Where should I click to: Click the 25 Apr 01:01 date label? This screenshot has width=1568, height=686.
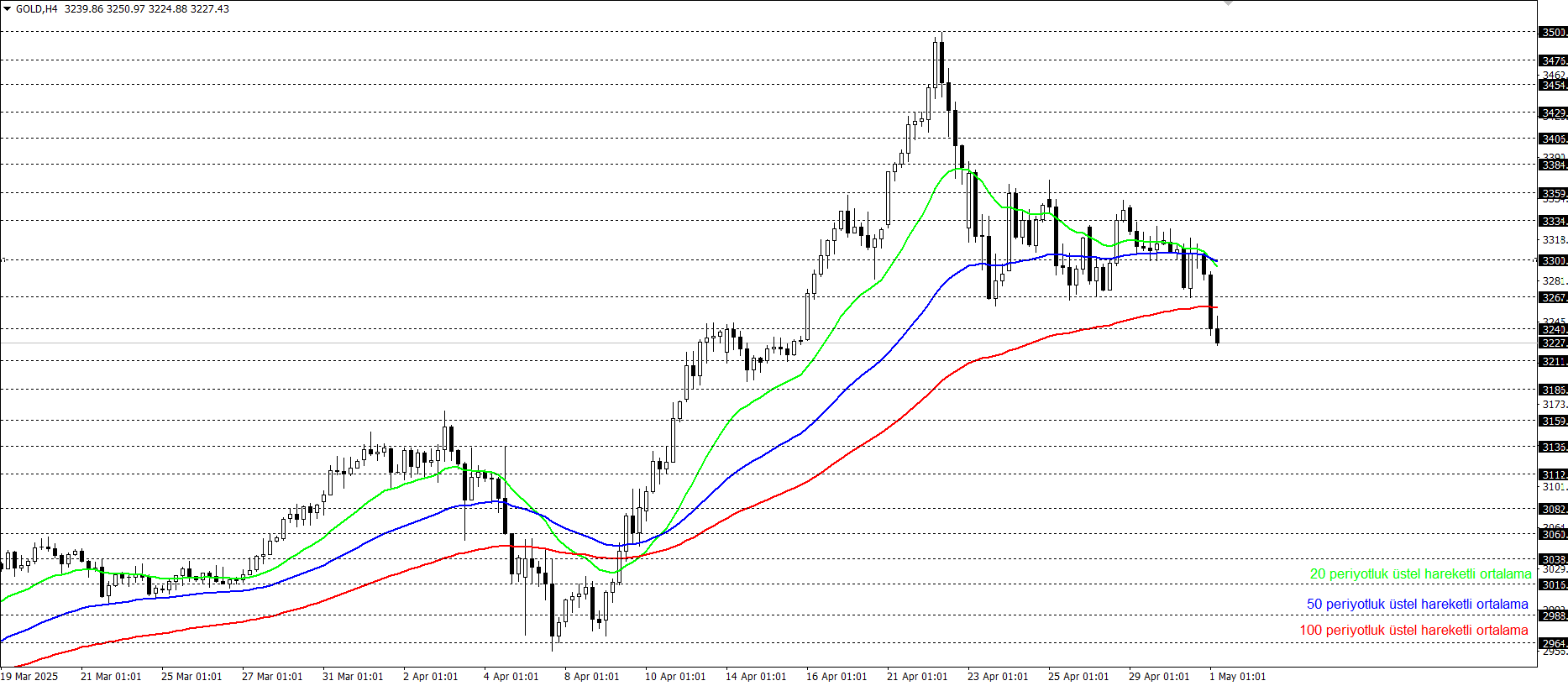point(1078,676)
